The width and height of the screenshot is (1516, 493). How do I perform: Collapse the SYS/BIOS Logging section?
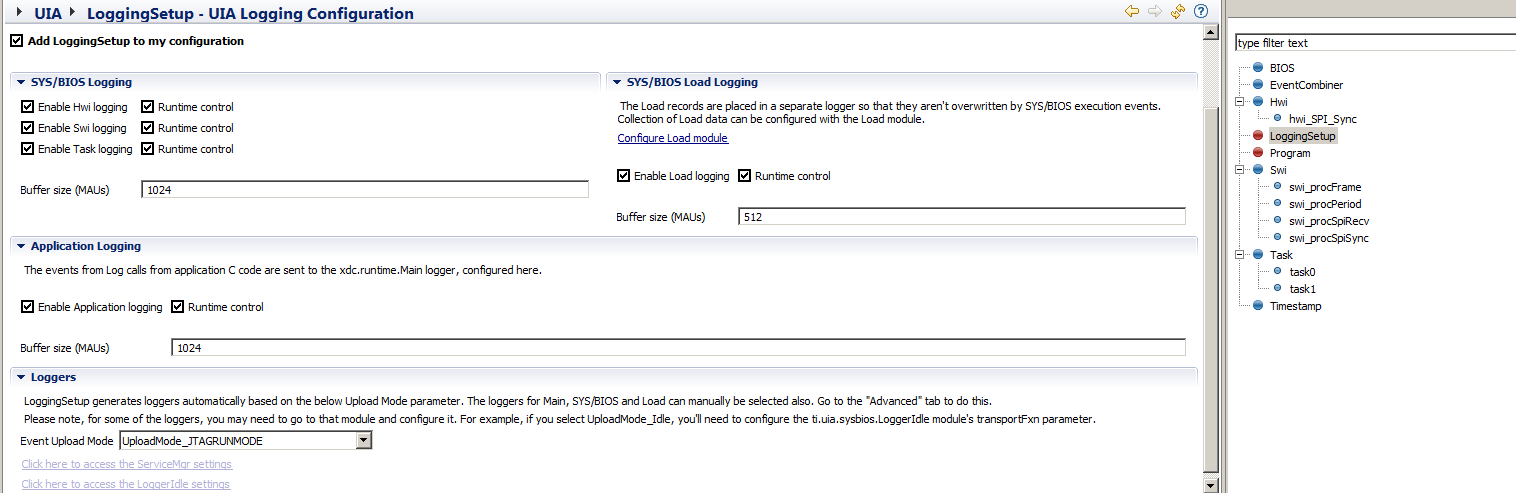pyautogui.click(x=20, y=82)
